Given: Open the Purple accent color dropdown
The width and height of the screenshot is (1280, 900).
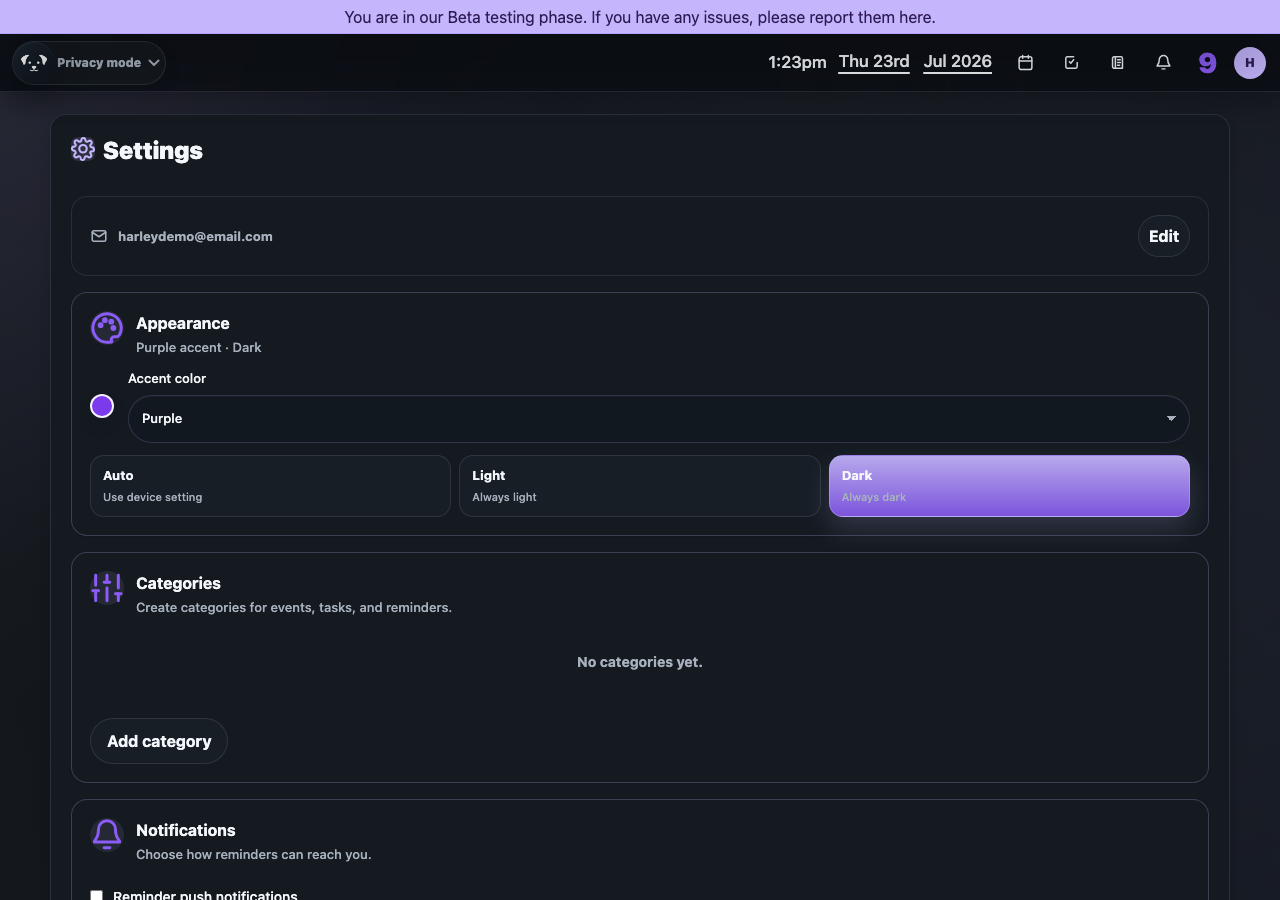Looking at the screenshot, I should coord(659,419).
